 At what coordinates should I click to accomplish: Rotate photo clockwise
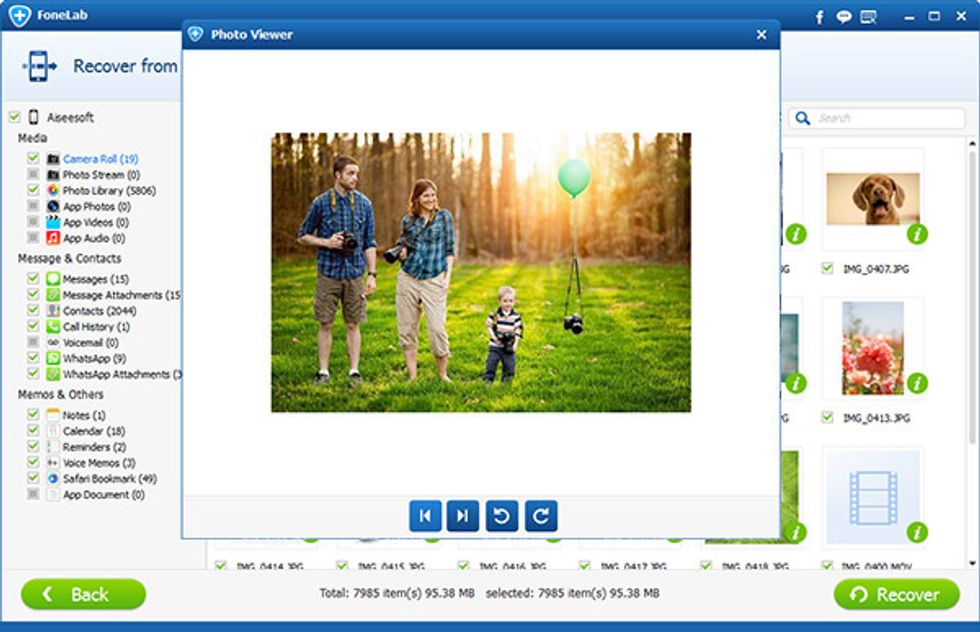541,516
